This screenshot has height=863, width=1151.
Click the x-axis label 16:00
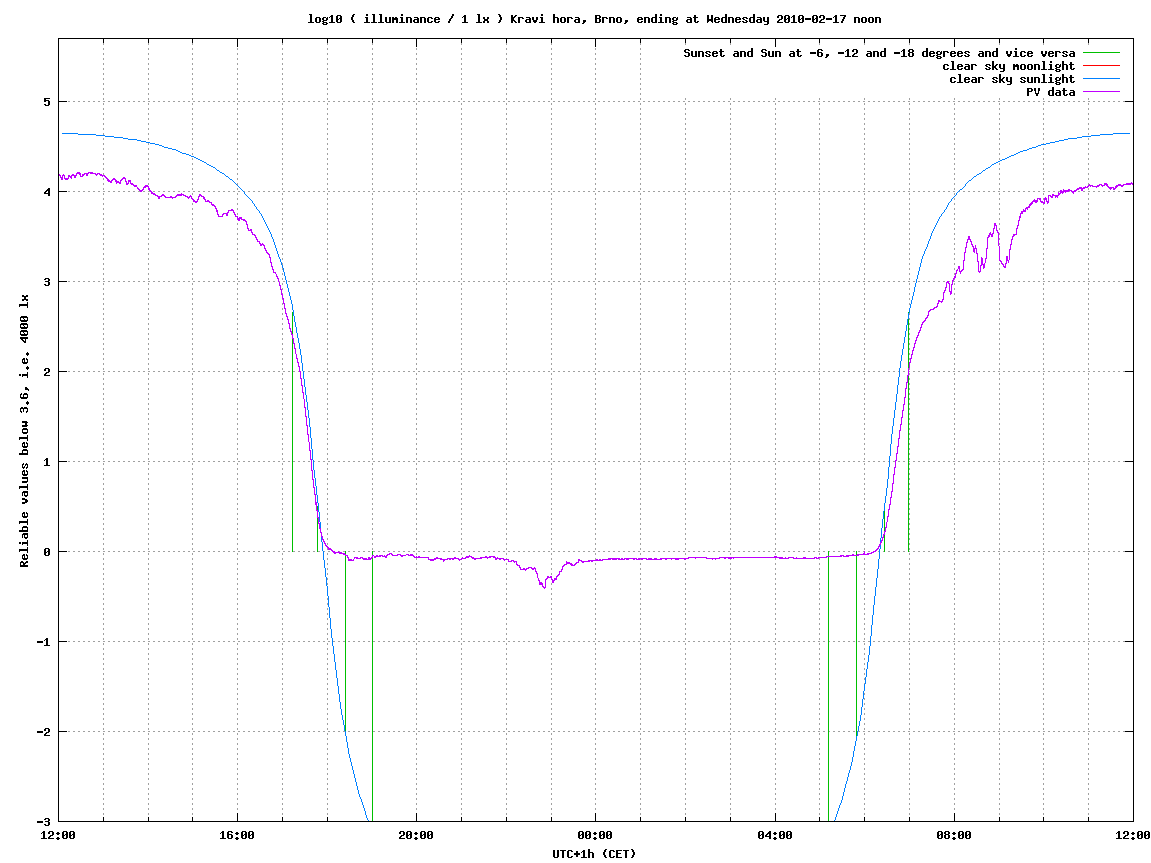coord(237,836)
